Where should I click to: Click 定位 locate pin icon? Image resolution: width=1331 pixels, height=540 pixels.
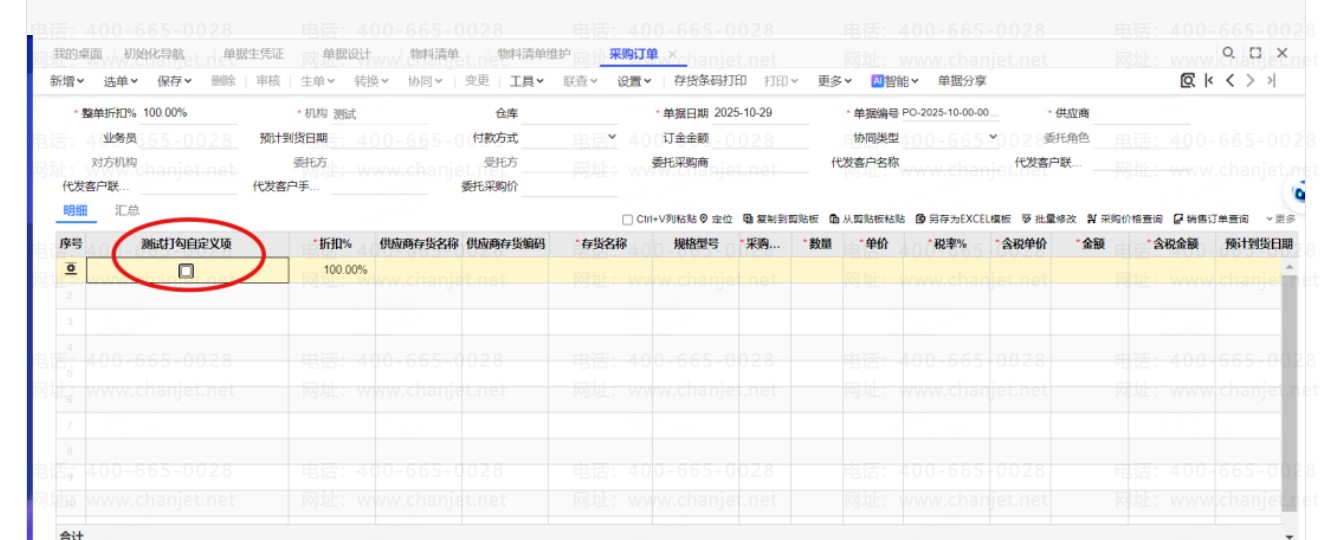704,219
